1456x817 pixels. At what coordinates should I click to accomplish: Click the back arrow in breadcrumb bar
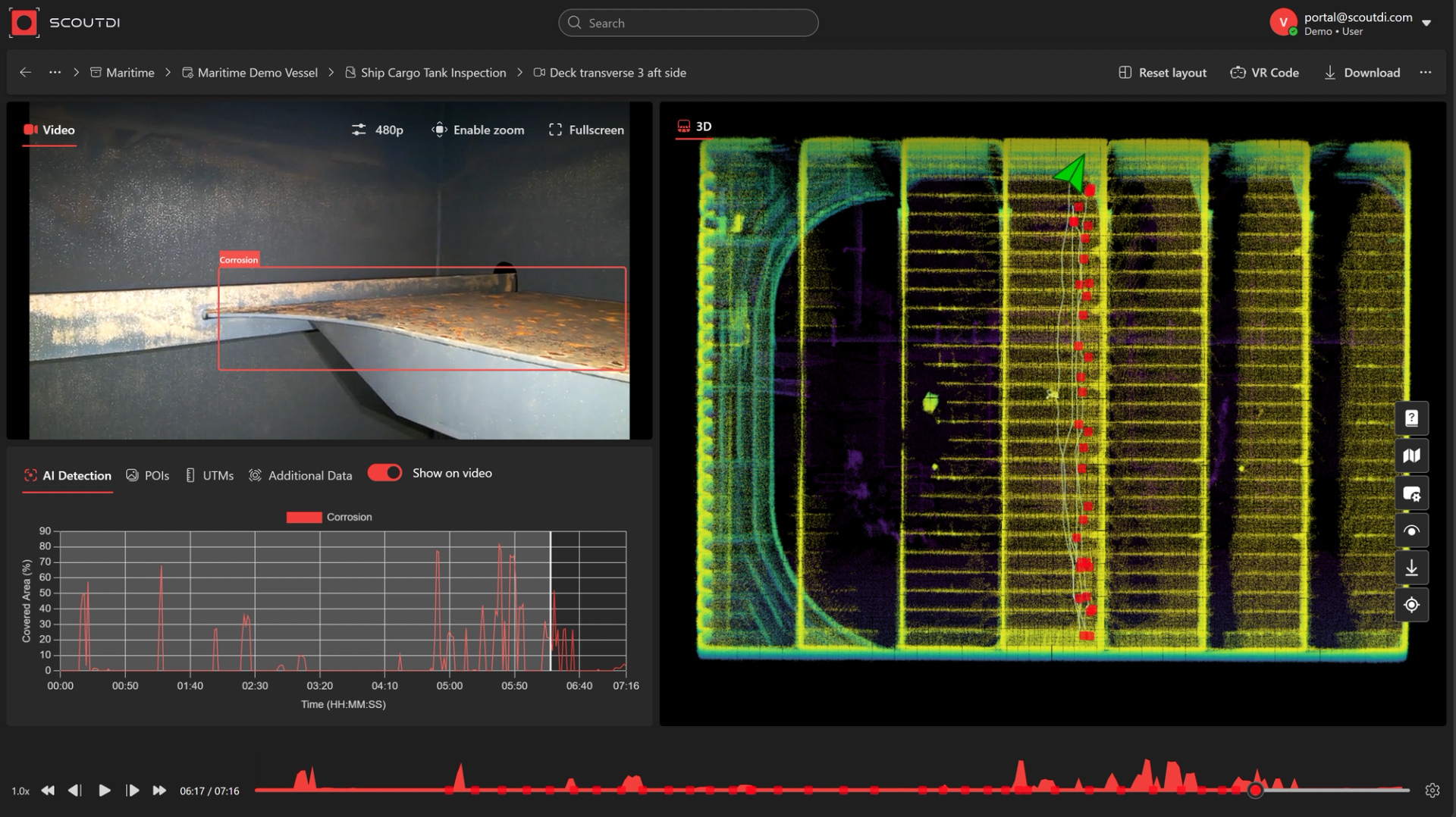click(x=26, y=72)
